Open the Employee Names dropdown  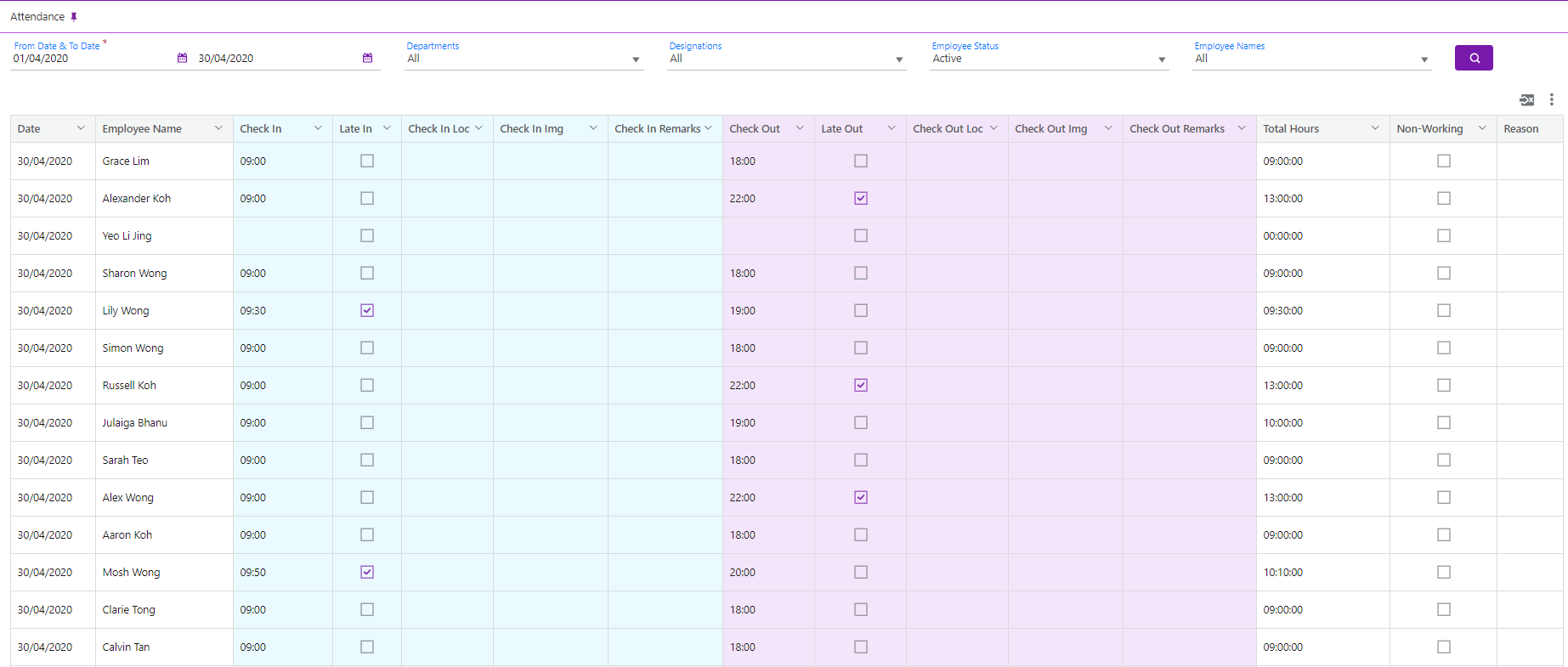(1424, 59)
